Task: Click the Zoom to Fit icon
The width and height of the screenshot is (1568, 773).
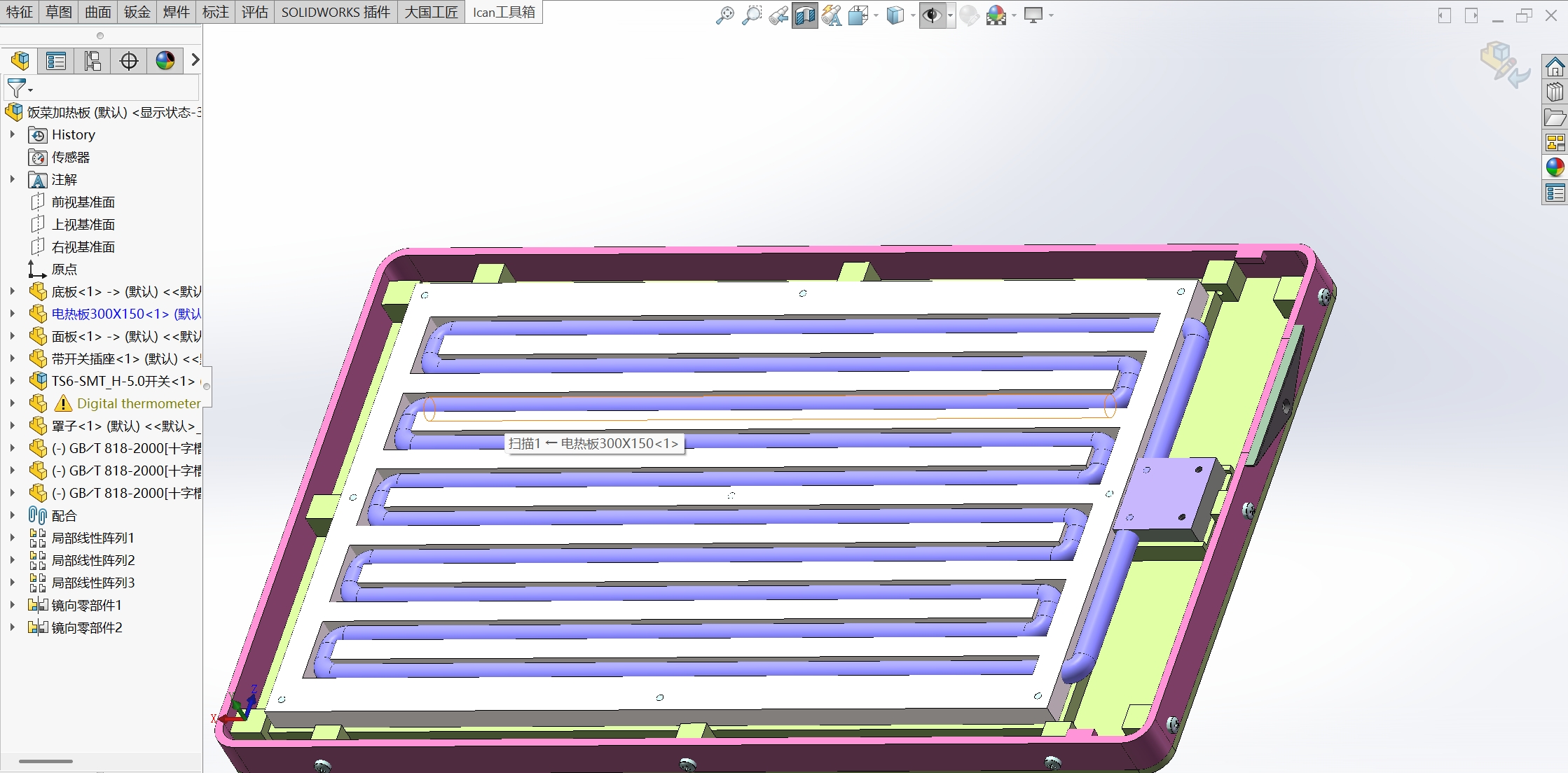Action: click(724, 15)
